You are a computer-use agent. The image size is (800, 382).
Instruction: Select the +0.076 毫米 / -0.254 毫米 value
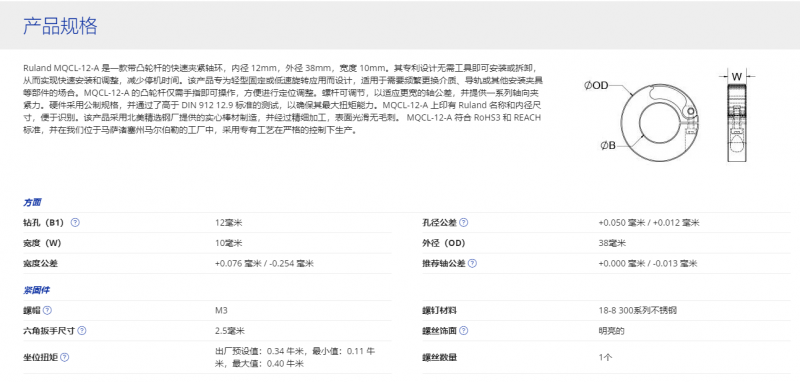click(264, 264)
